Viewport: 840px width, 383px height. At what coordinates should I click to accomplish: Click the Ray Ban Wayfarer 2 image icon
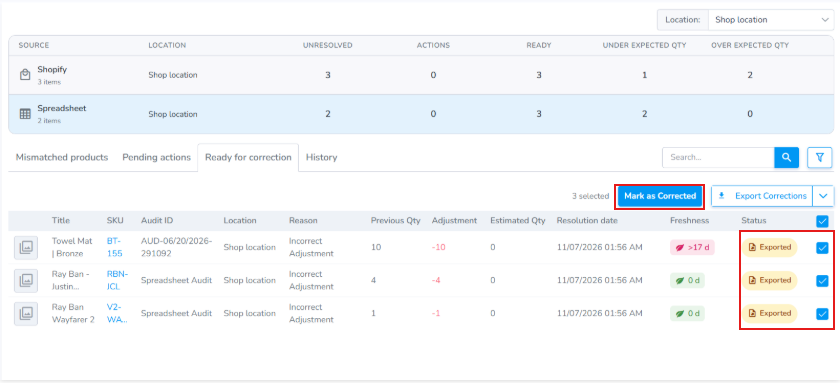pyautogui.click(x=26, y=313)
